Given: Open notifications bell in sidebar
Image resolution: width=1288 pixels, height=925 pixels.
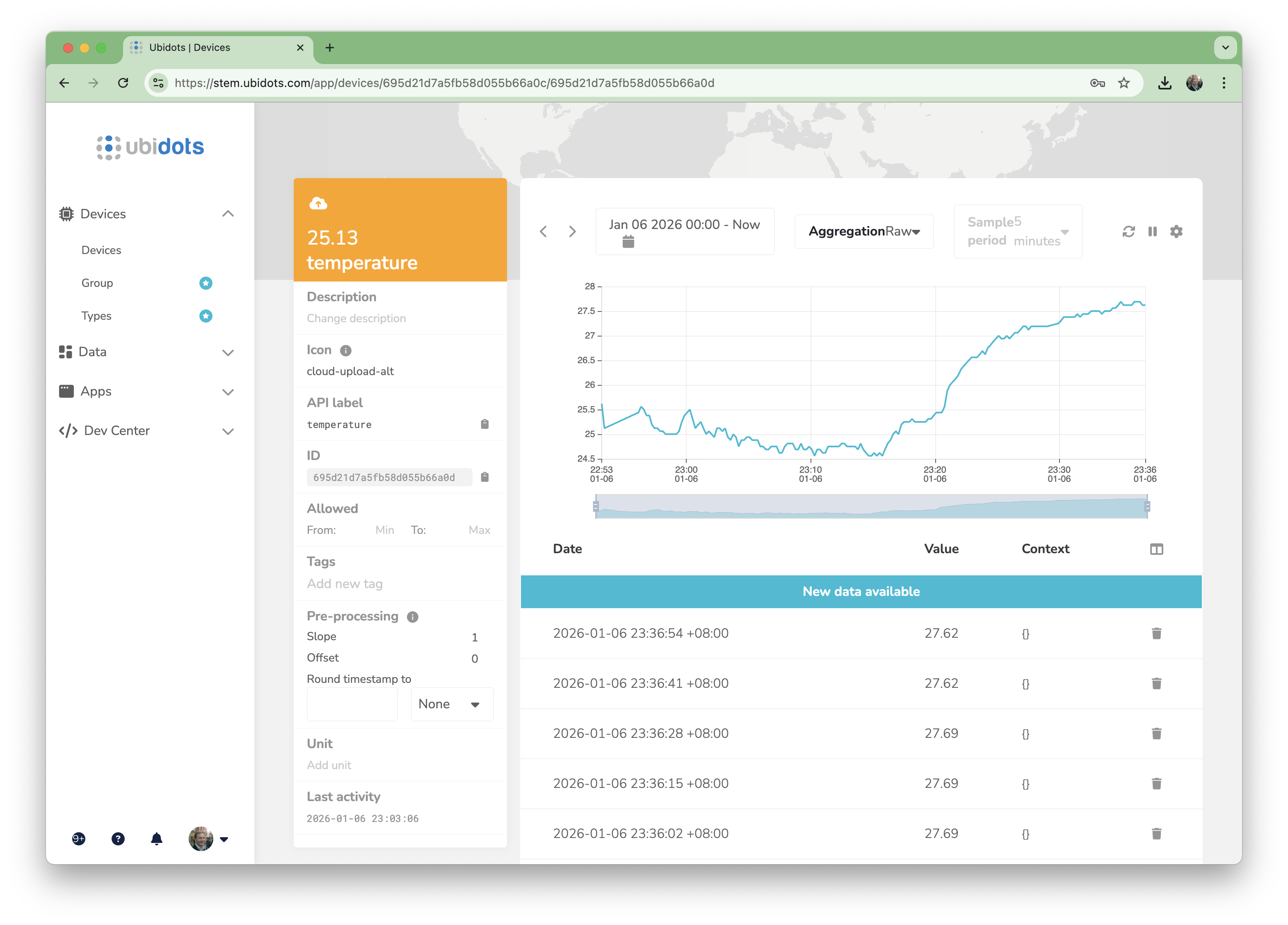Looking at the screenshot, I should click(157, 839).
